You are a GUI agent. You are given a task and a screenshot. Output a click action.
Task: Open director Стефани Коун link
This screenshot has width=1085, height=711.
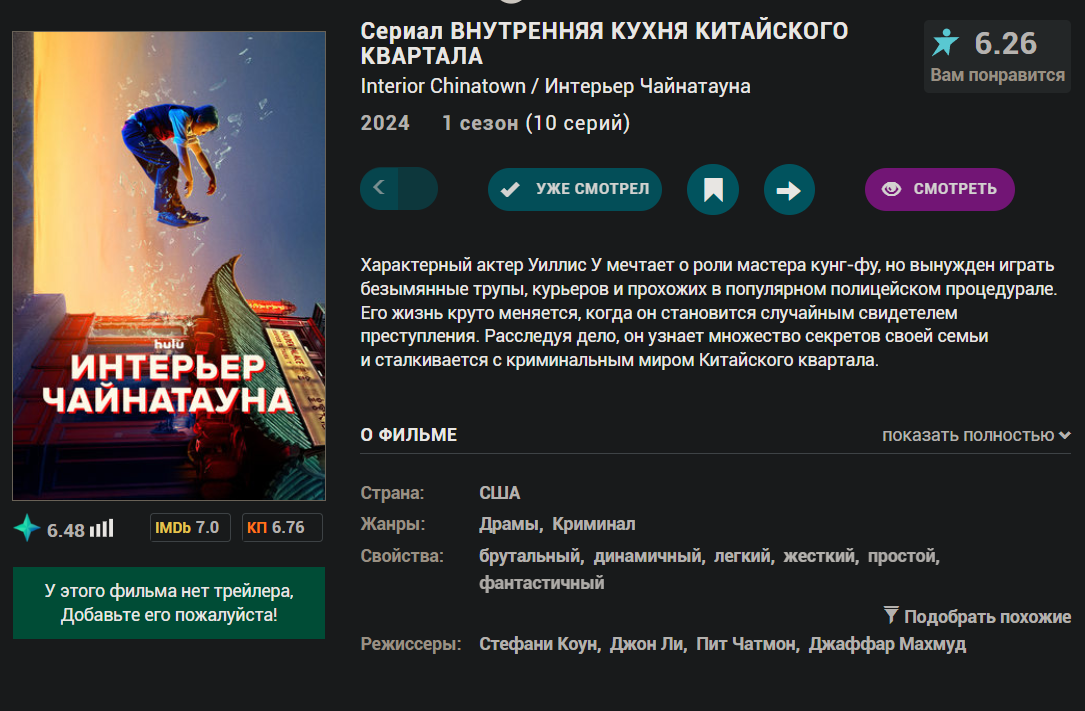coord(538,644)
